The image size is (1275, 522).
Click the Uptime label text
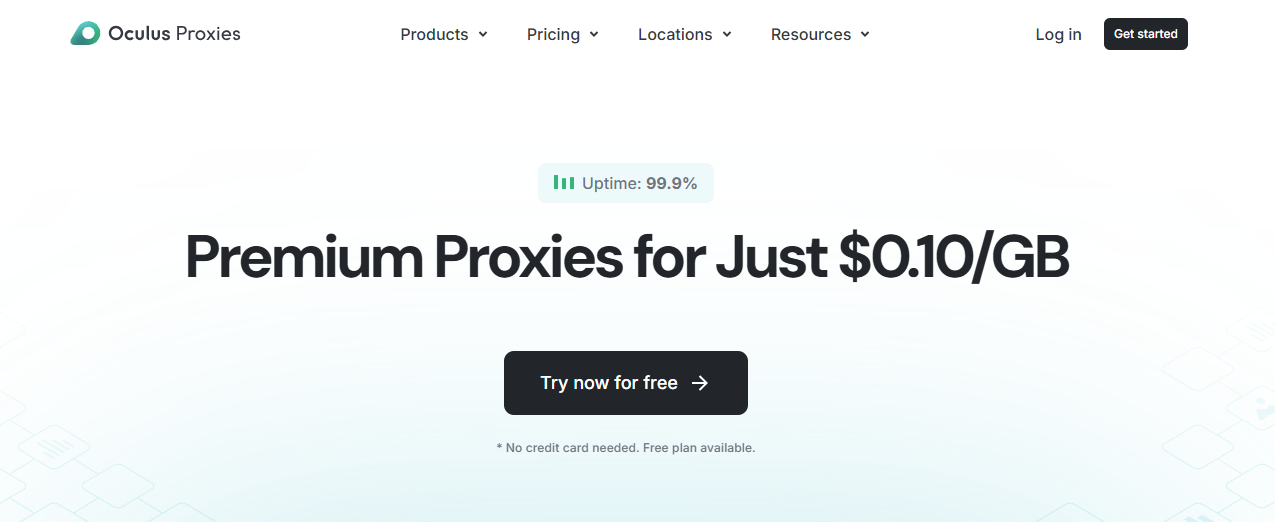[611, 183]
